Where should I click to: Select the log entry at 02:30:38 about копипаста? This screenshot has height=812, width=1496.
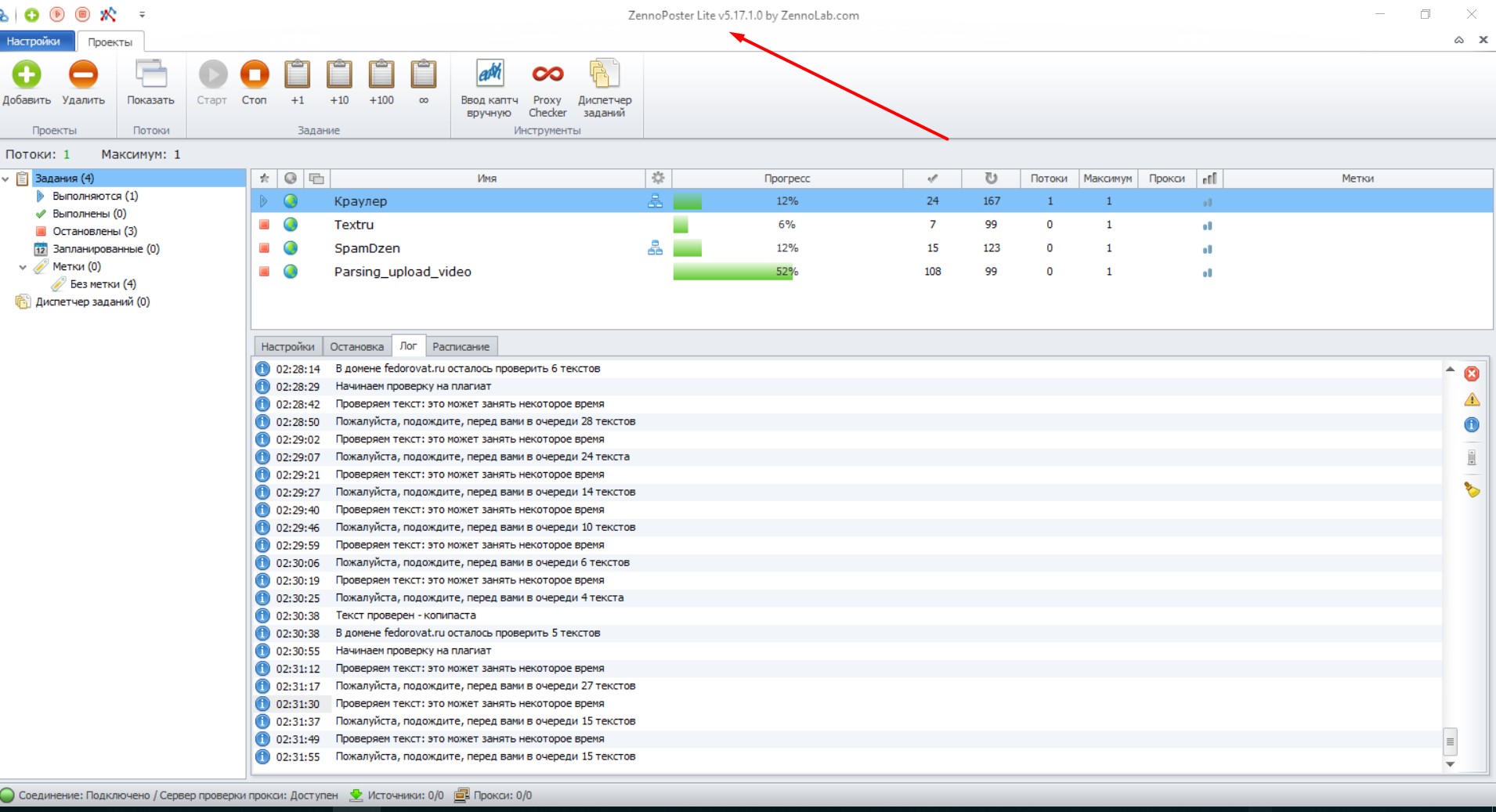pos(847,615)
